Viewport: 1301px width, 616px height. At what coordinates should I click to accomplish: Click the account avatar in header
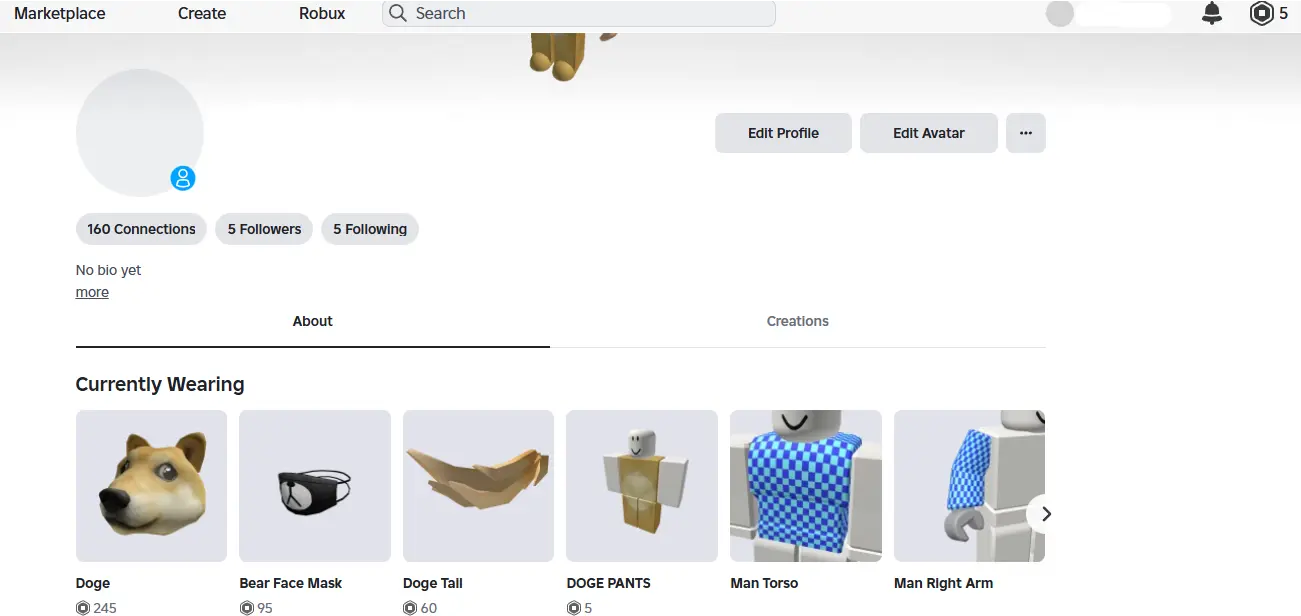coord(1059,13)
